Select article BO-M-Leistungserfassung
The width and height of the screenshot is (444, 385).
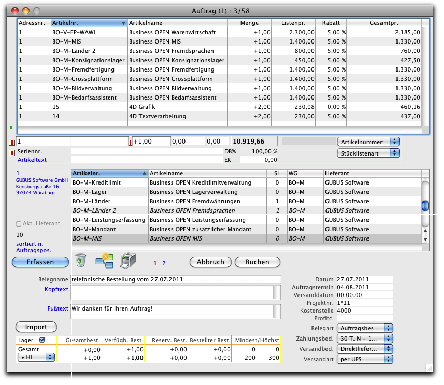coord(246,220)
